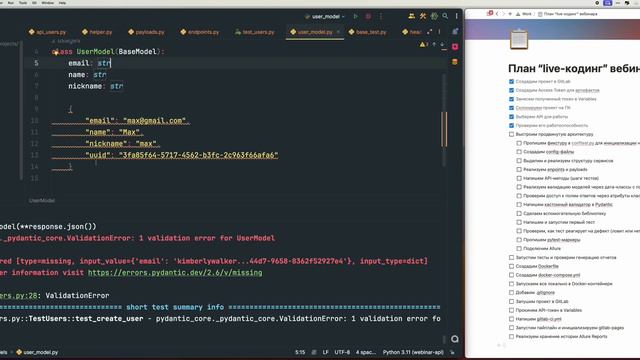Viewport: 640px width, 360px height.
Task: Open the AI assistant spiral icon
Action: coord(434,16)
